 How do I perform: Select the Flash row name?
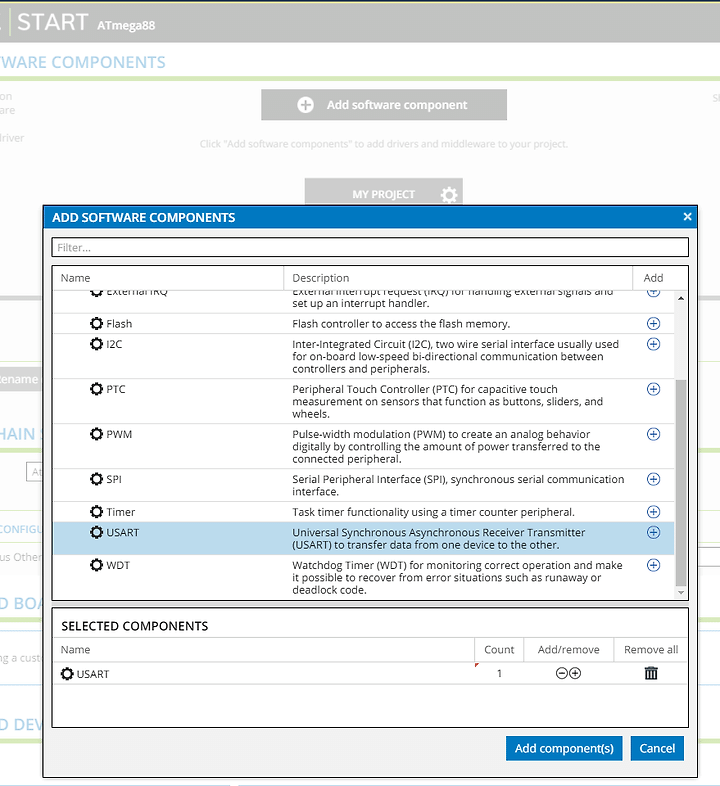(119, 324)
